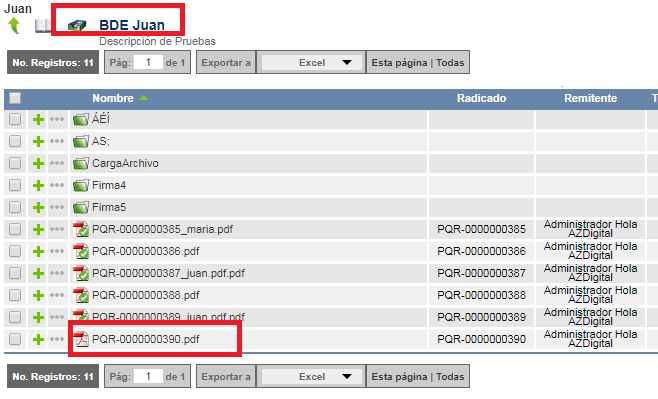
Task: Open three-dots menu for PQR-0000000387_juan.pdf.pdf
Action: (x=57, y=273)
